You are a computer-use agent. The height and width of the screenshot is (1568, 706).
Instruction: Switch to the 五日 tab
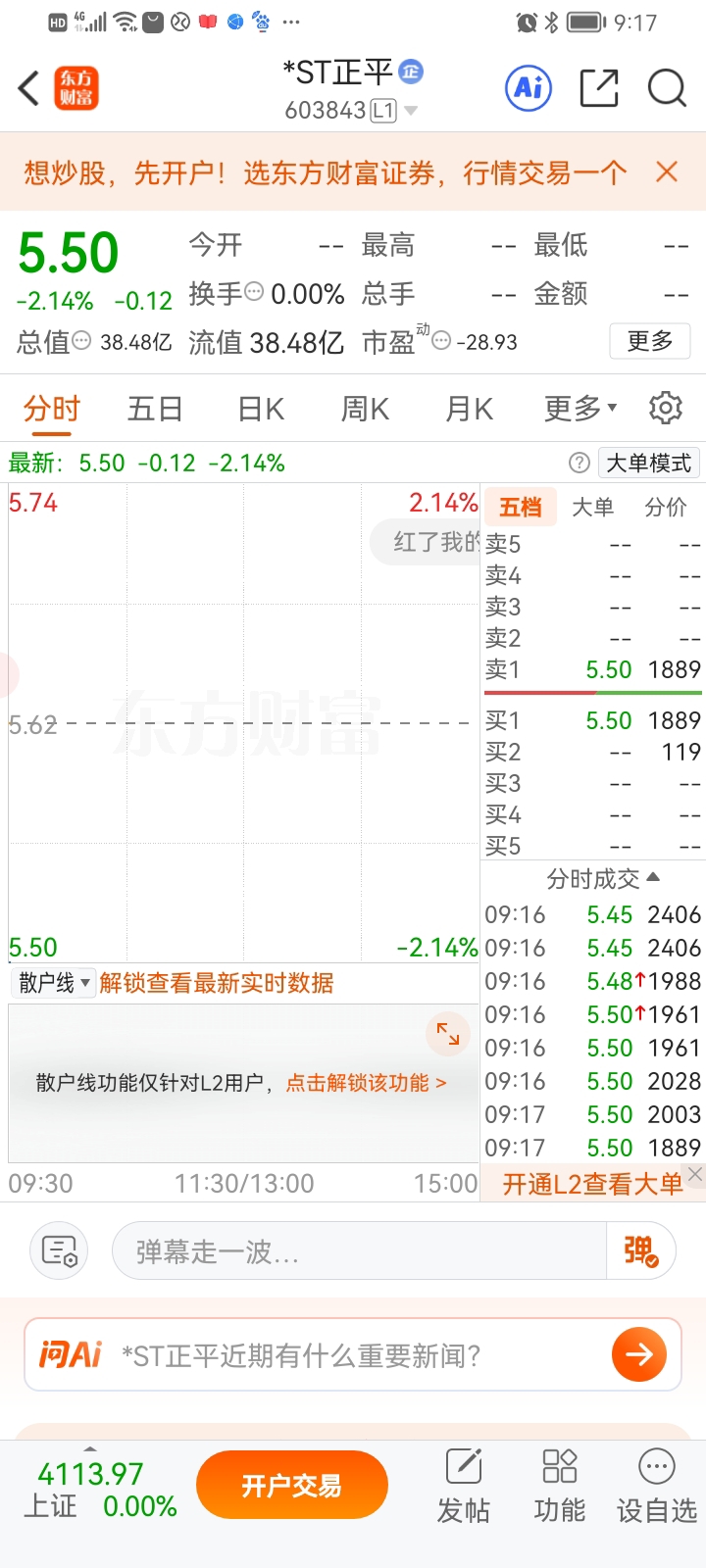click(x=155, y=409)
